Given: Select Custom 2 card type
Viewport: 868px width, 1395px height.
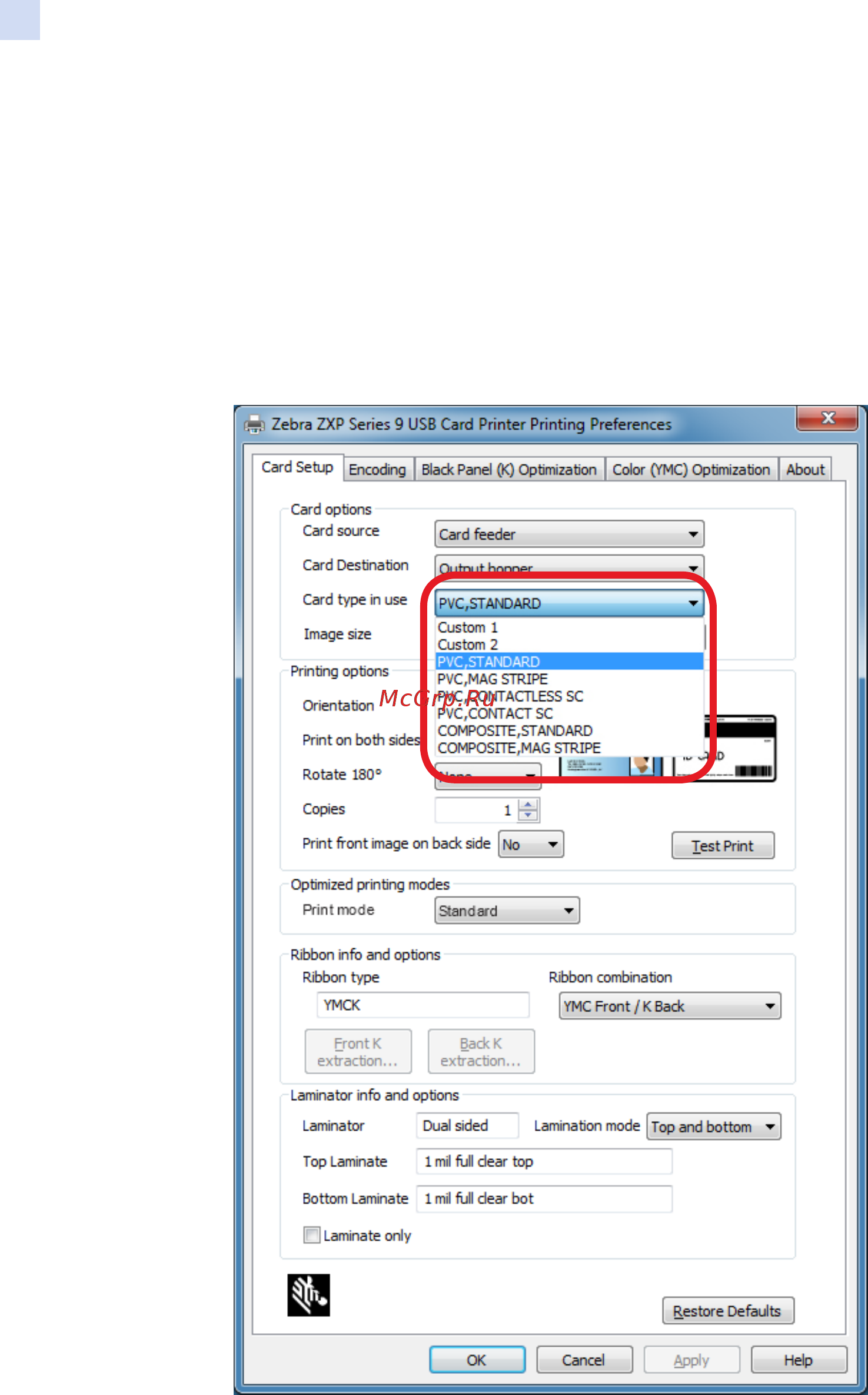Looking at the screenshot, I should [x=569, y=645].
